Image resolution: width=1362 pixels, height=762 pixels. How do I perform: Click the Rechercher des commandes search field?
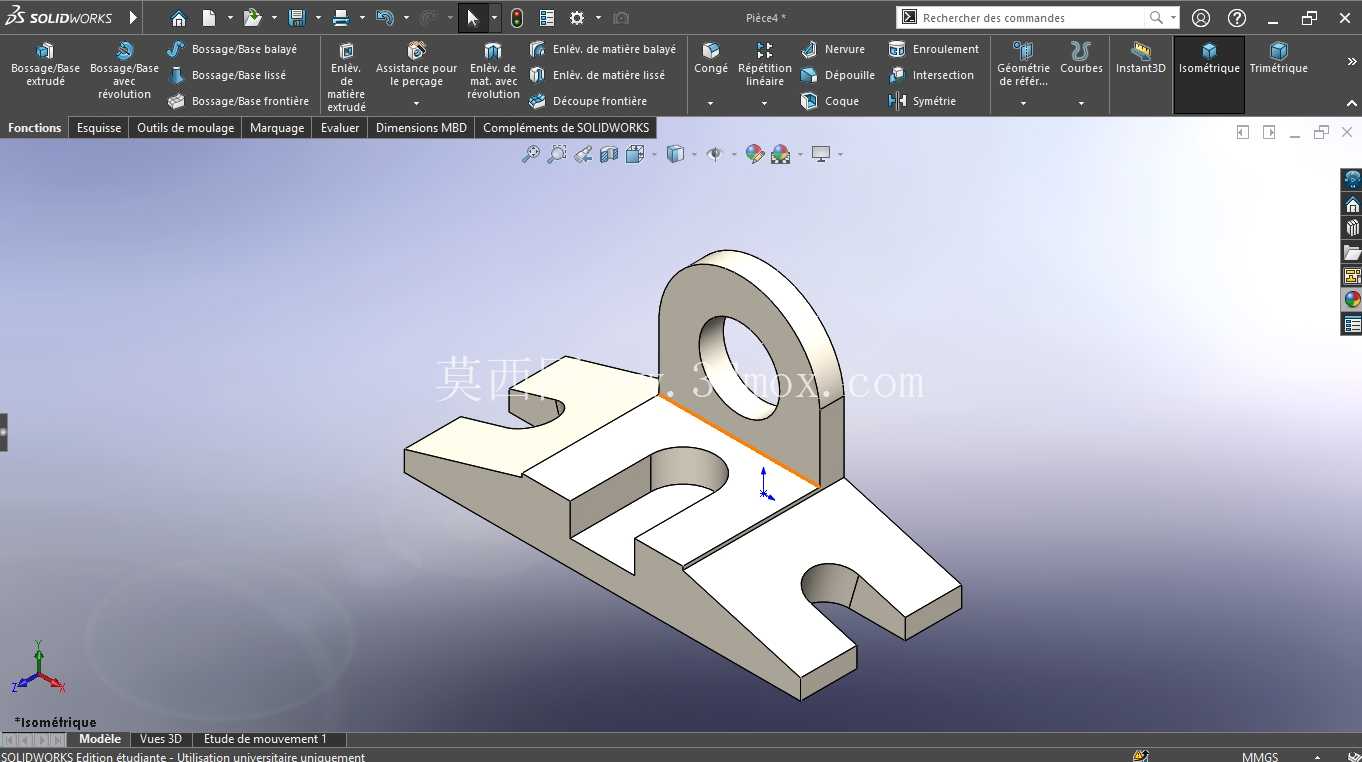pyautogui.click(x=1031, y=18)
